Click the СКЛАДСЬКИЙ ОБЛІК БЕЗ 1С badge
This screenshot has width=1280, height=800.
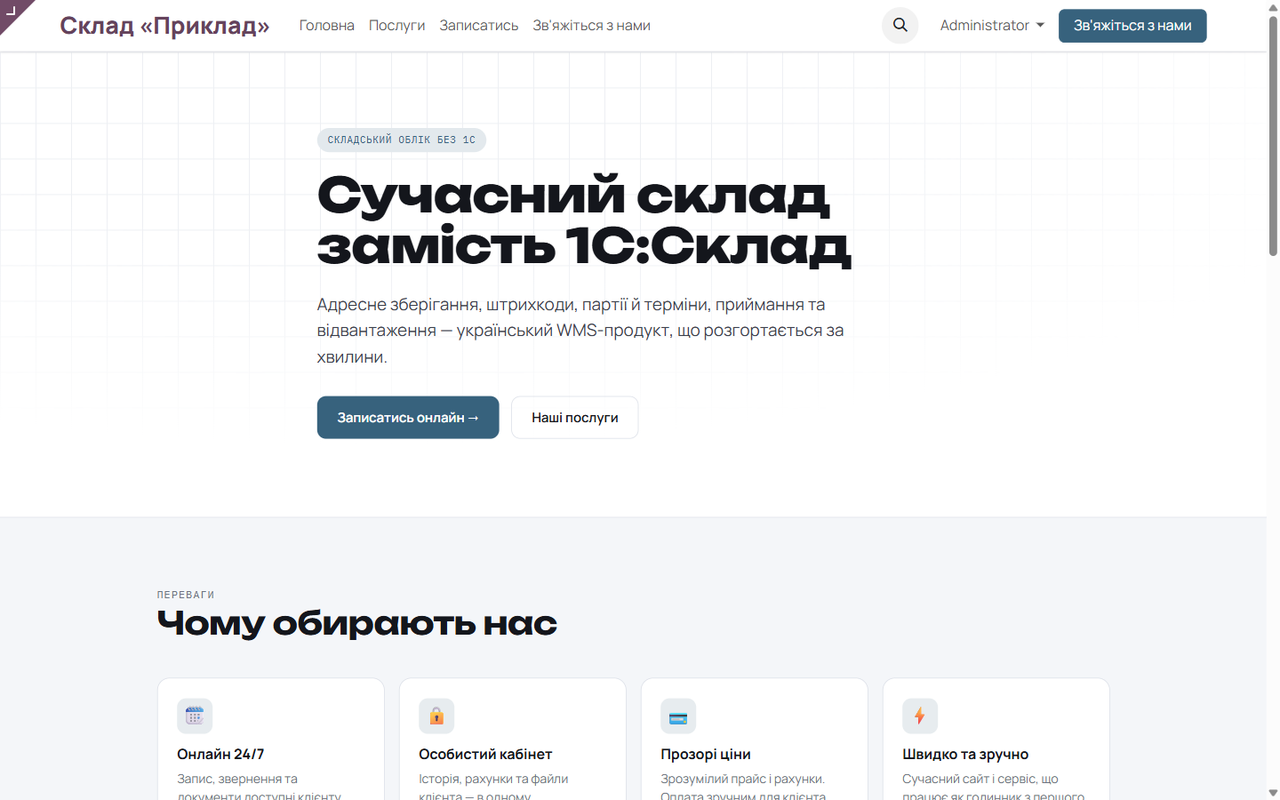pos(402,140)
